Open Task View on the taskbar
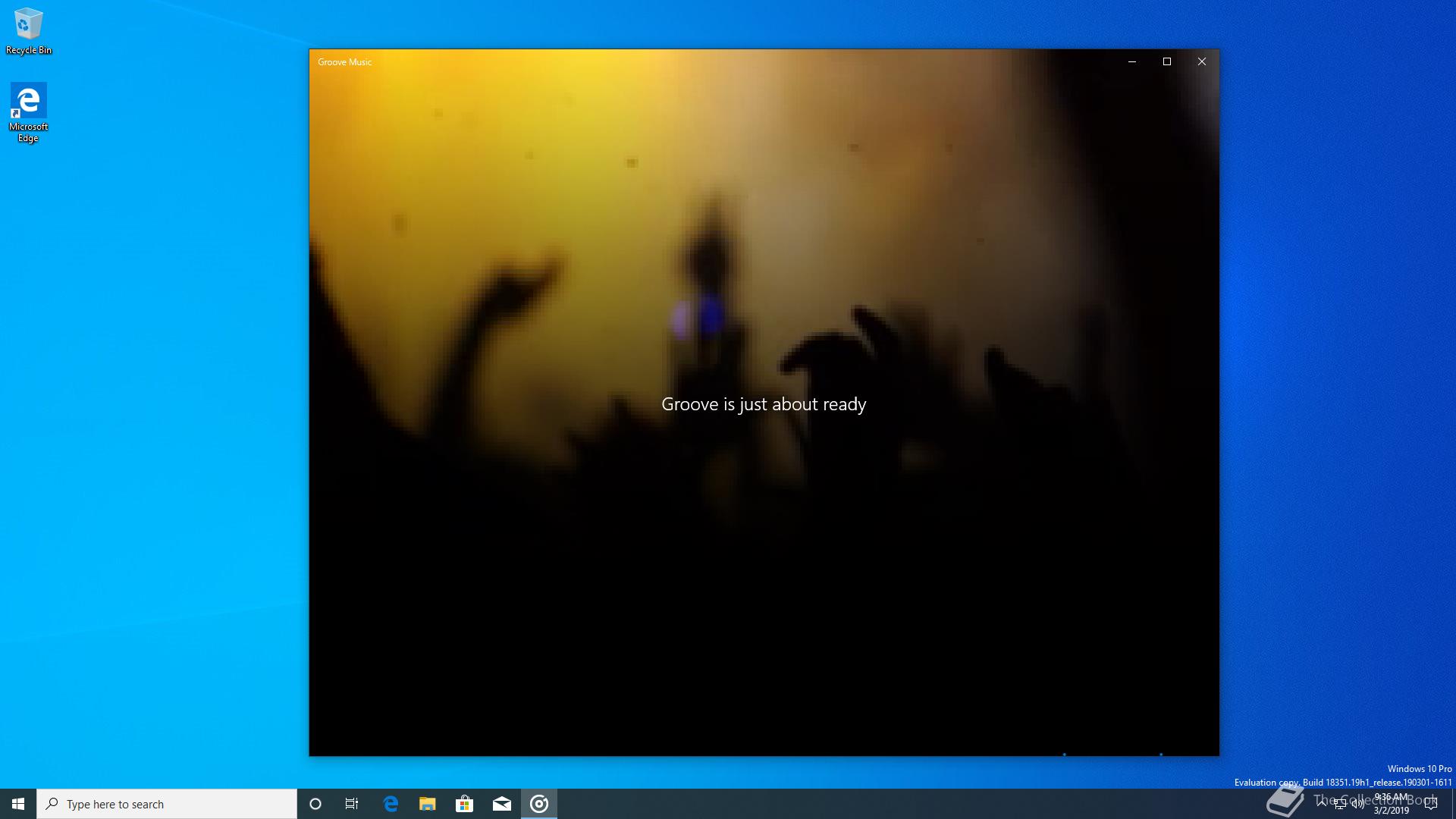This screenshot has width=1456, height=819. (352, 804)
